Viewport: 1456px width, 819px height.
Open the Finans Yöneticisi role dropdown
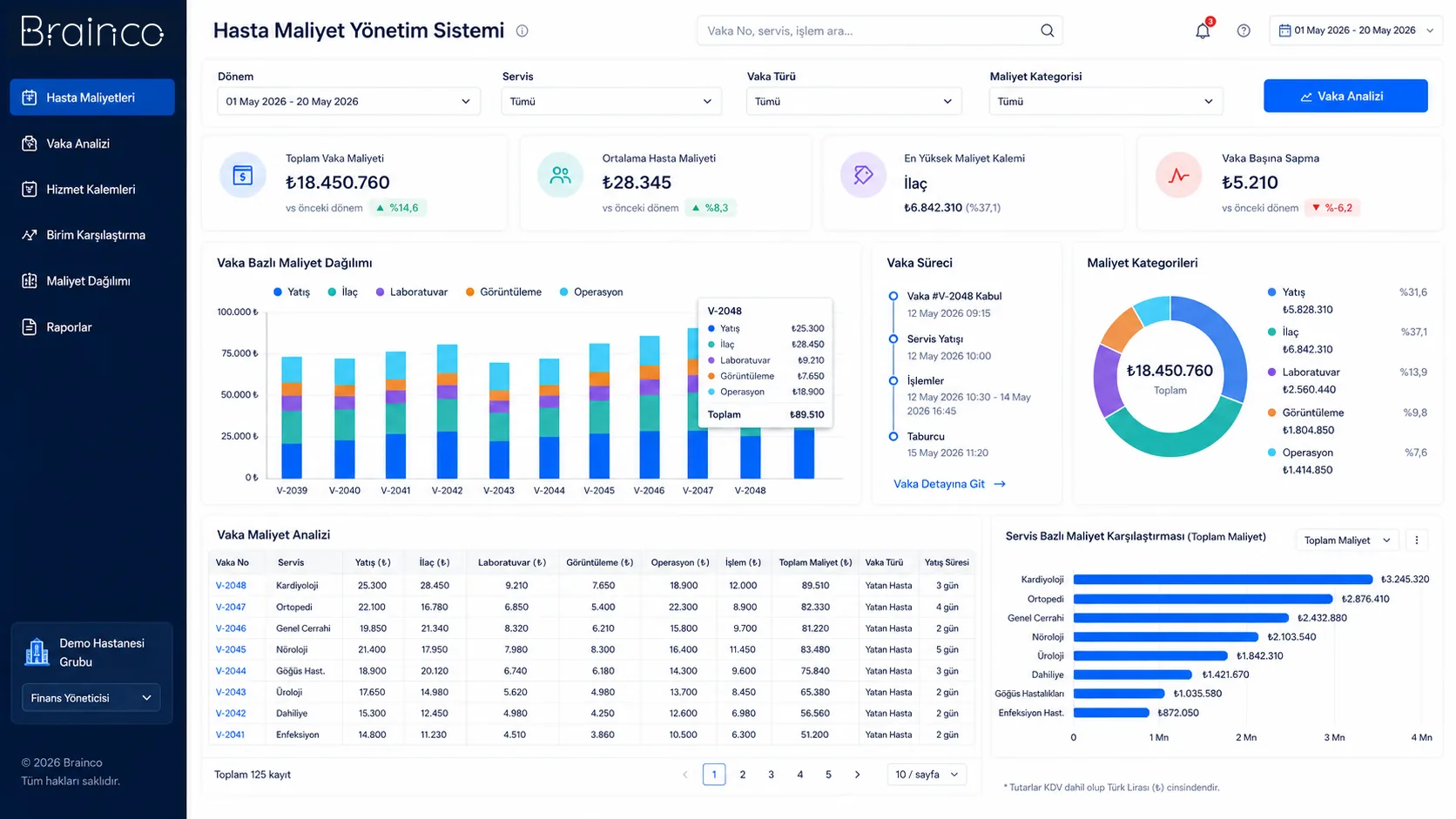pos(91,698)
